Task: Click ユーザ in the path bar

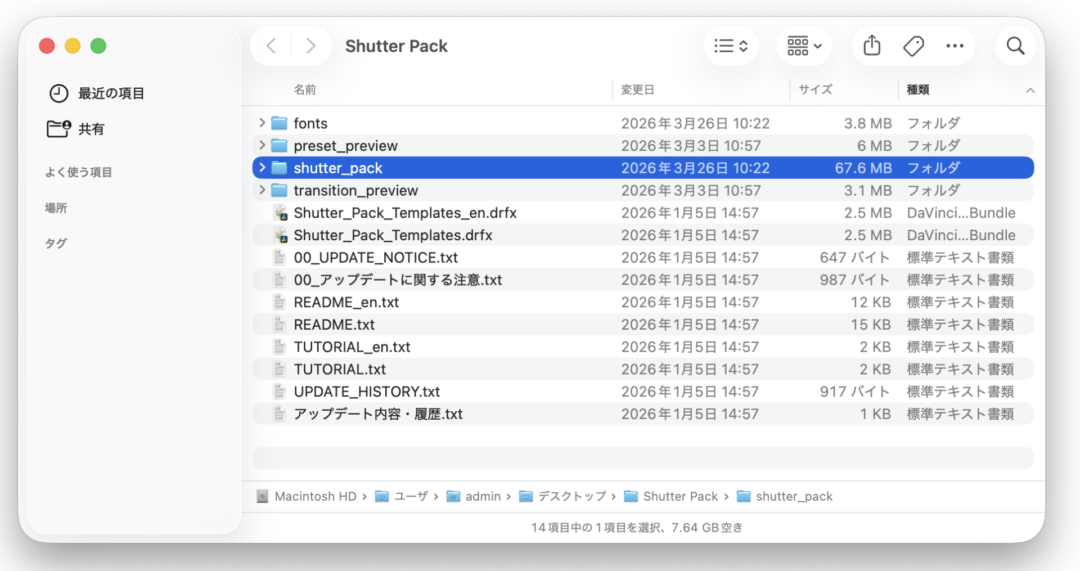Action: (411, 497)
